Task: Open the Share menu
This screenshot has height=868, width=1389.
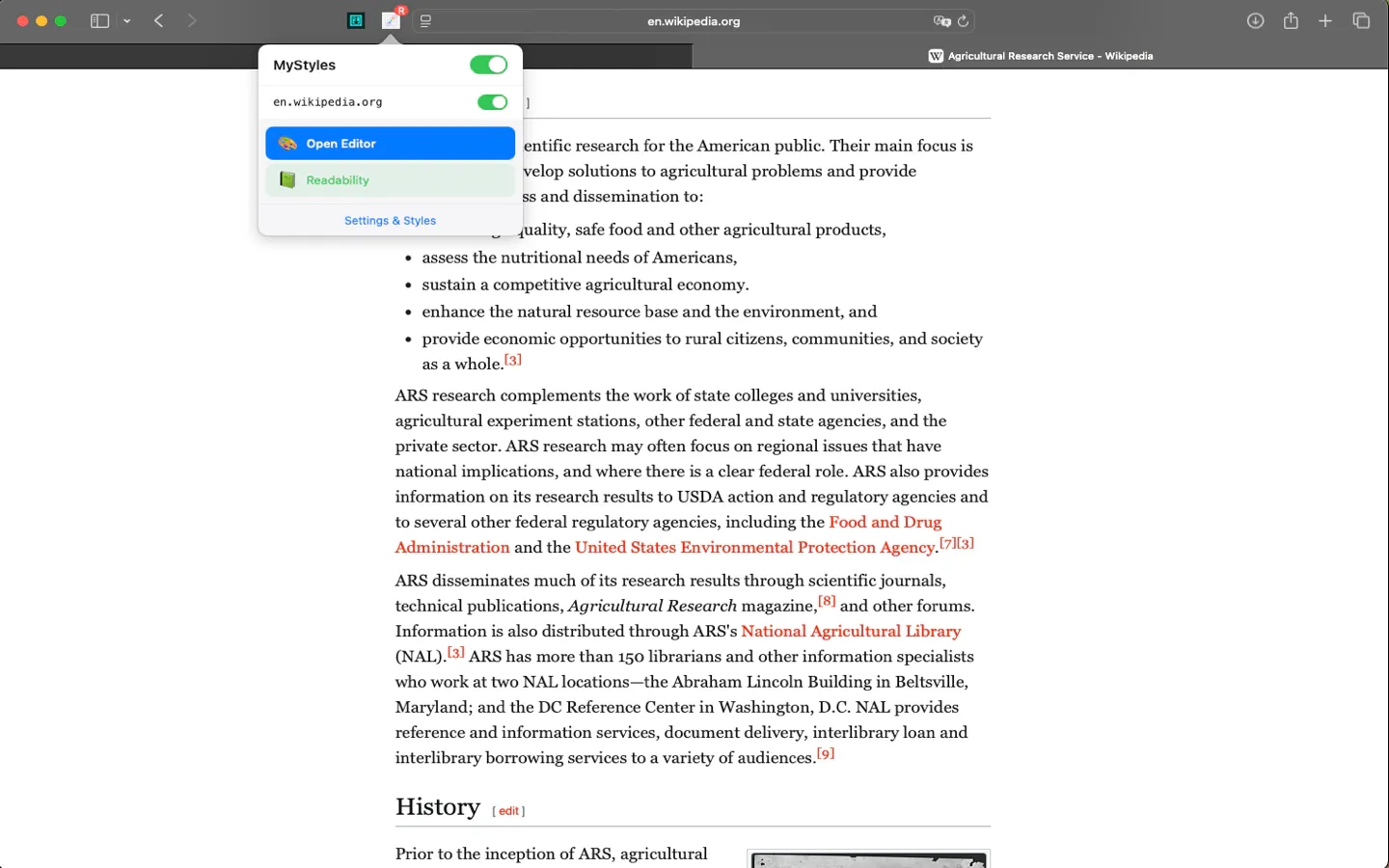Action: [x=1291, y=20]
